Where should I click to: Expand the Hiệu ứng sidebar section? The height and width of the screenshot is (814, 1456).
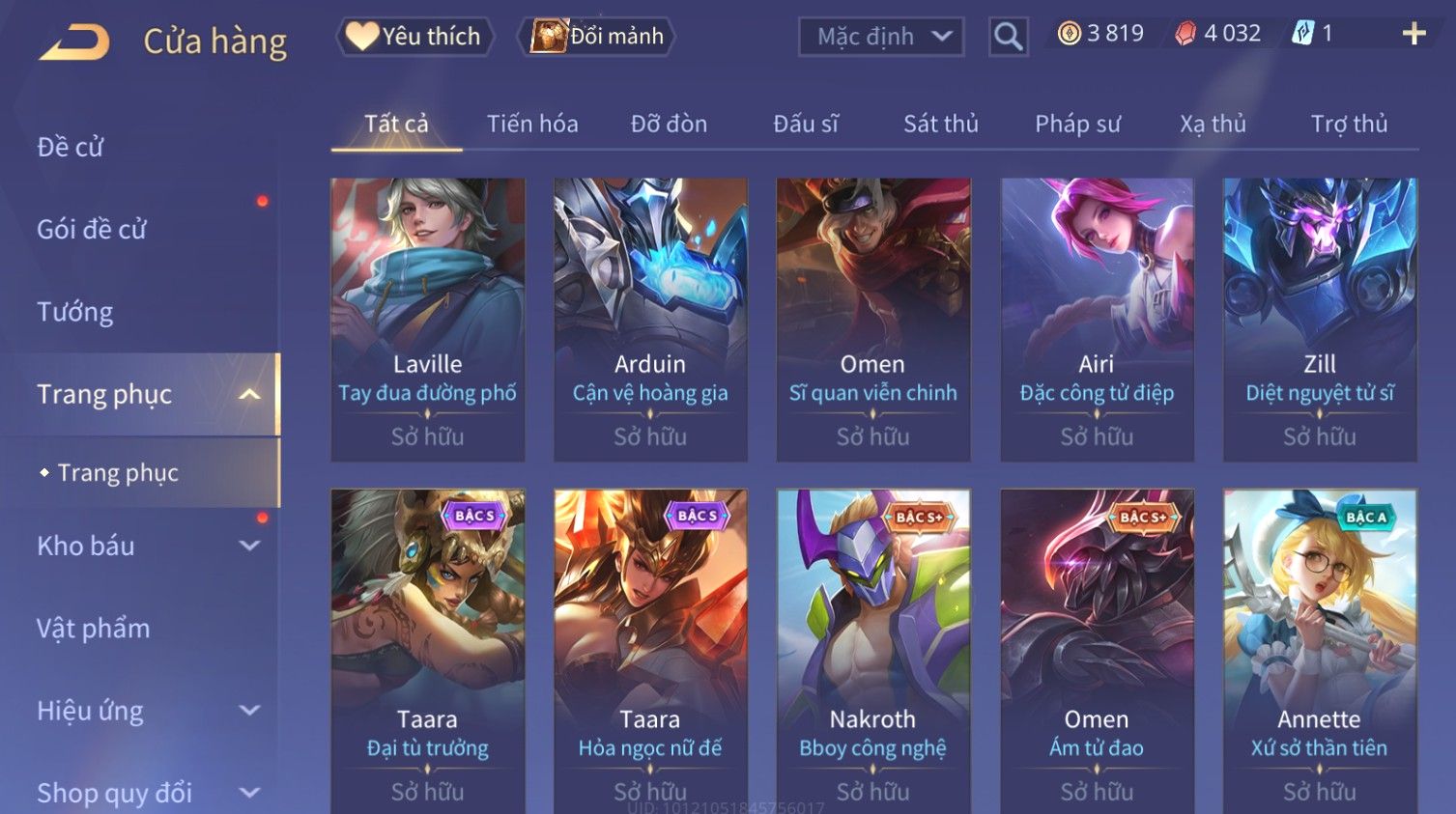coord(249,711)
